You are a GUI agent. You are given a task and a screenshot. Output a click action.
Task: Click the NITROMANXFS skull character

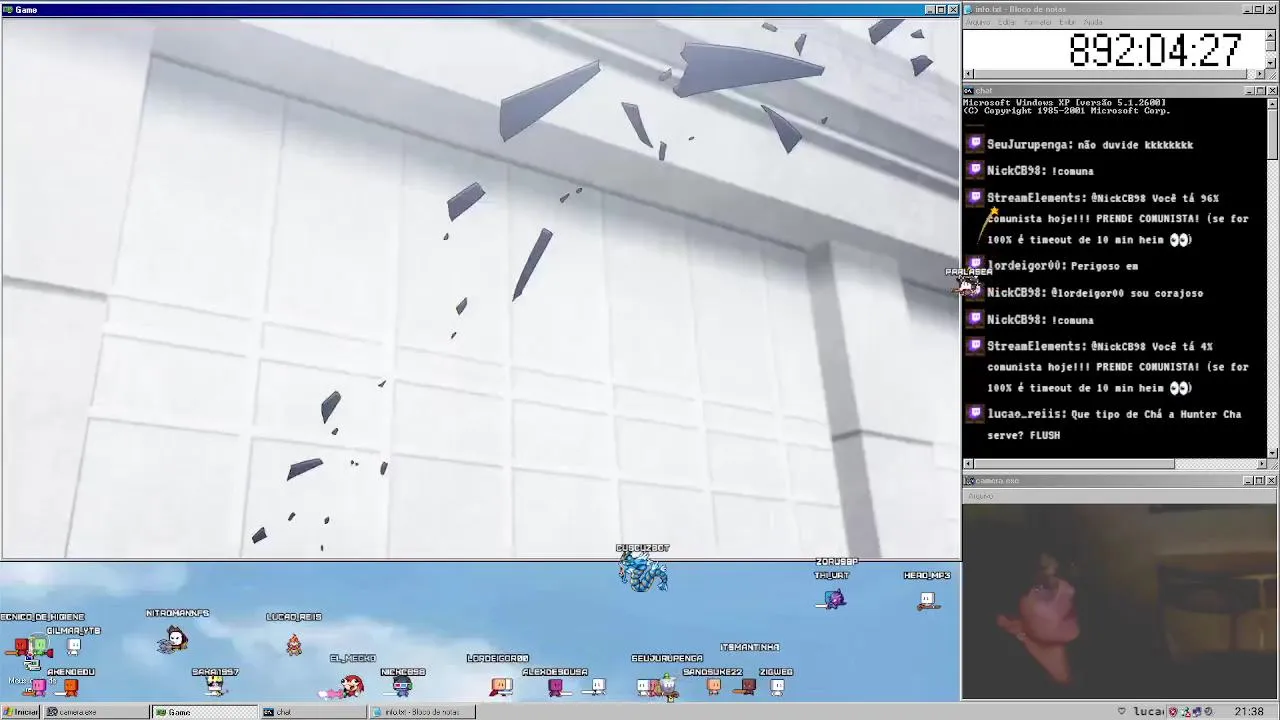[175, 638]
